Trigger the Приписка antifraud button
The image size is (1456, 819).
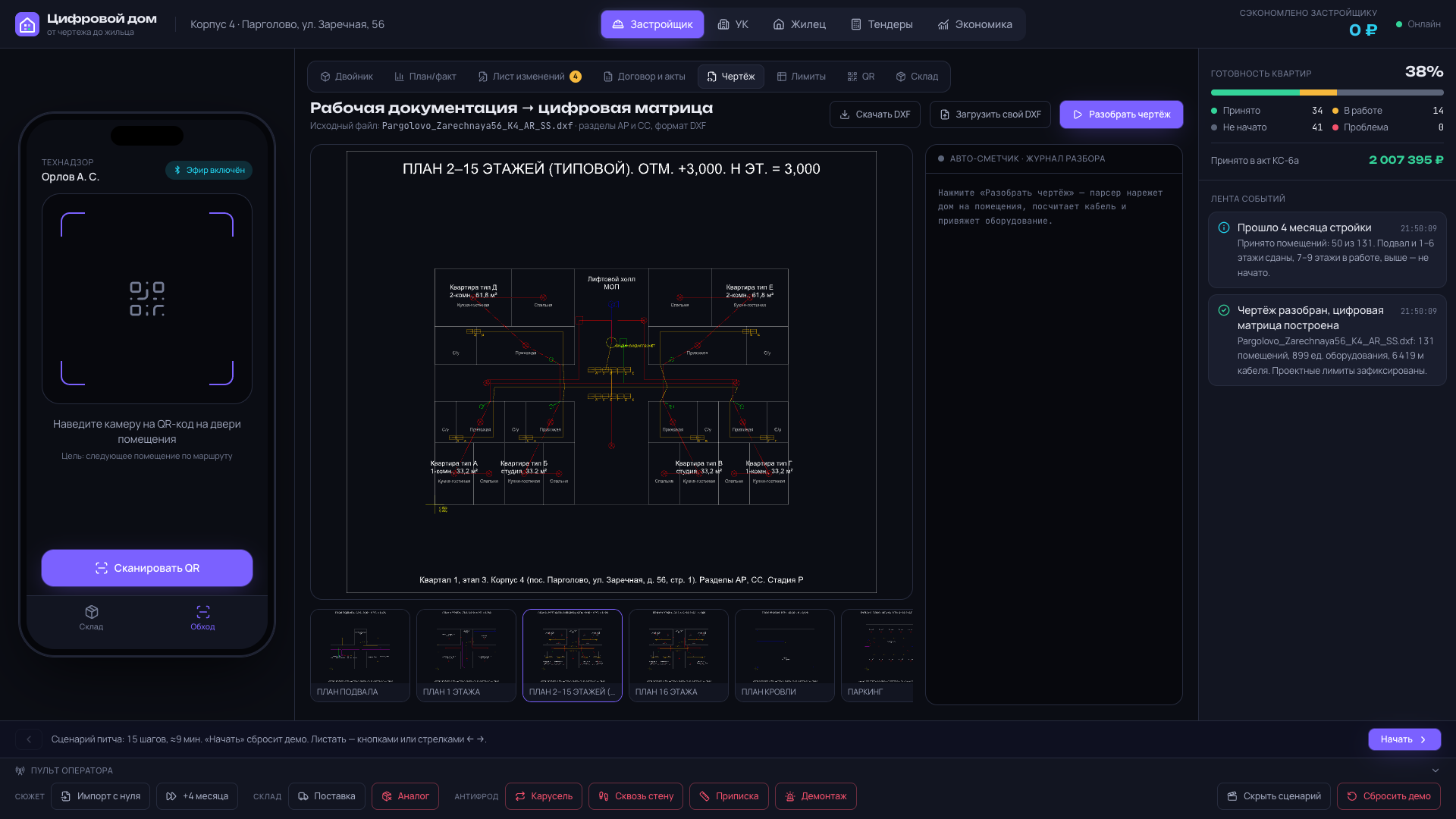pos(729,796)
